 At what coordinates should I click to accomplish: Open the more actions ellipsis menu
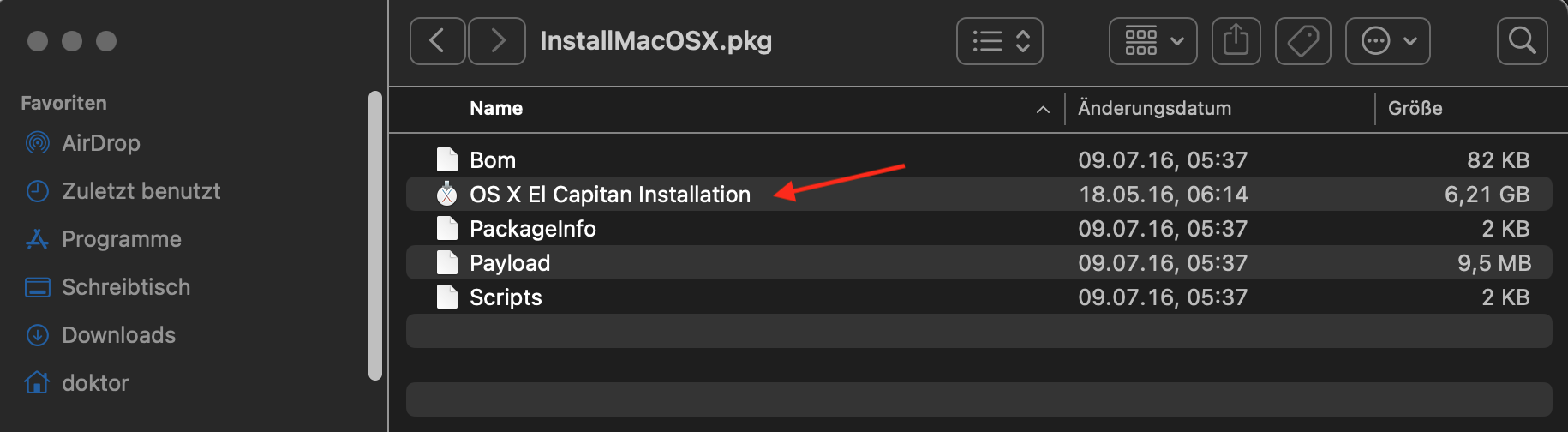point(1387,41)
